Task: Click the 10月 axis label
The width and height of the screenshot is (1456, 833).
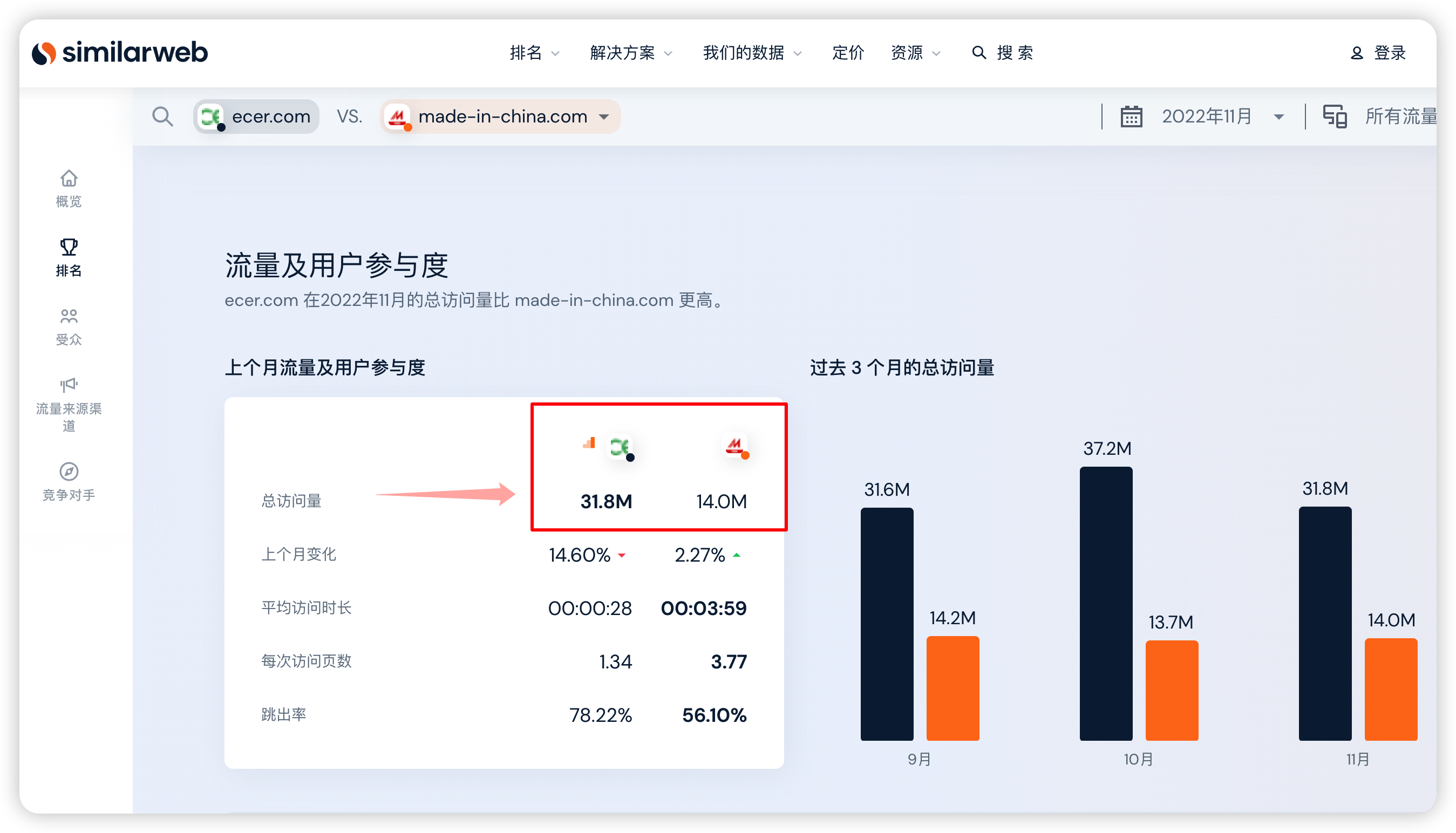Action: tap(1139, 759)
